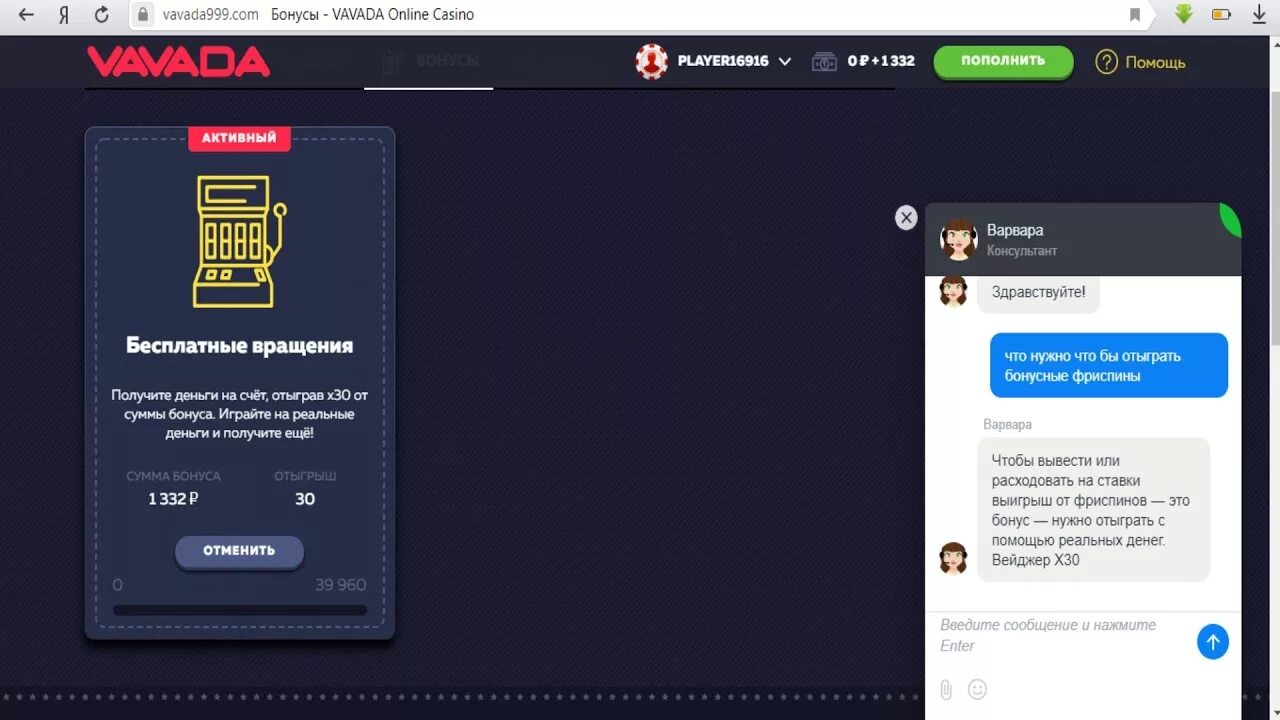This screenshot has width=1280, height=720.
Task: Open emoji picker in chat
Action: [x=977, y=689]
